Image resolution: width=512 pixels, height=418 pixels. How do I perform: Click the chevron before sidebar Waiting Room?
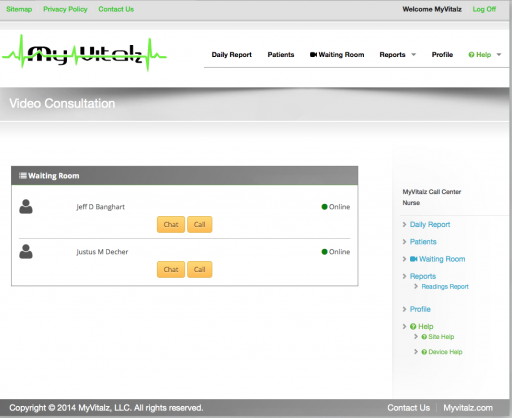pyautogui.click(x=404, y=259)
